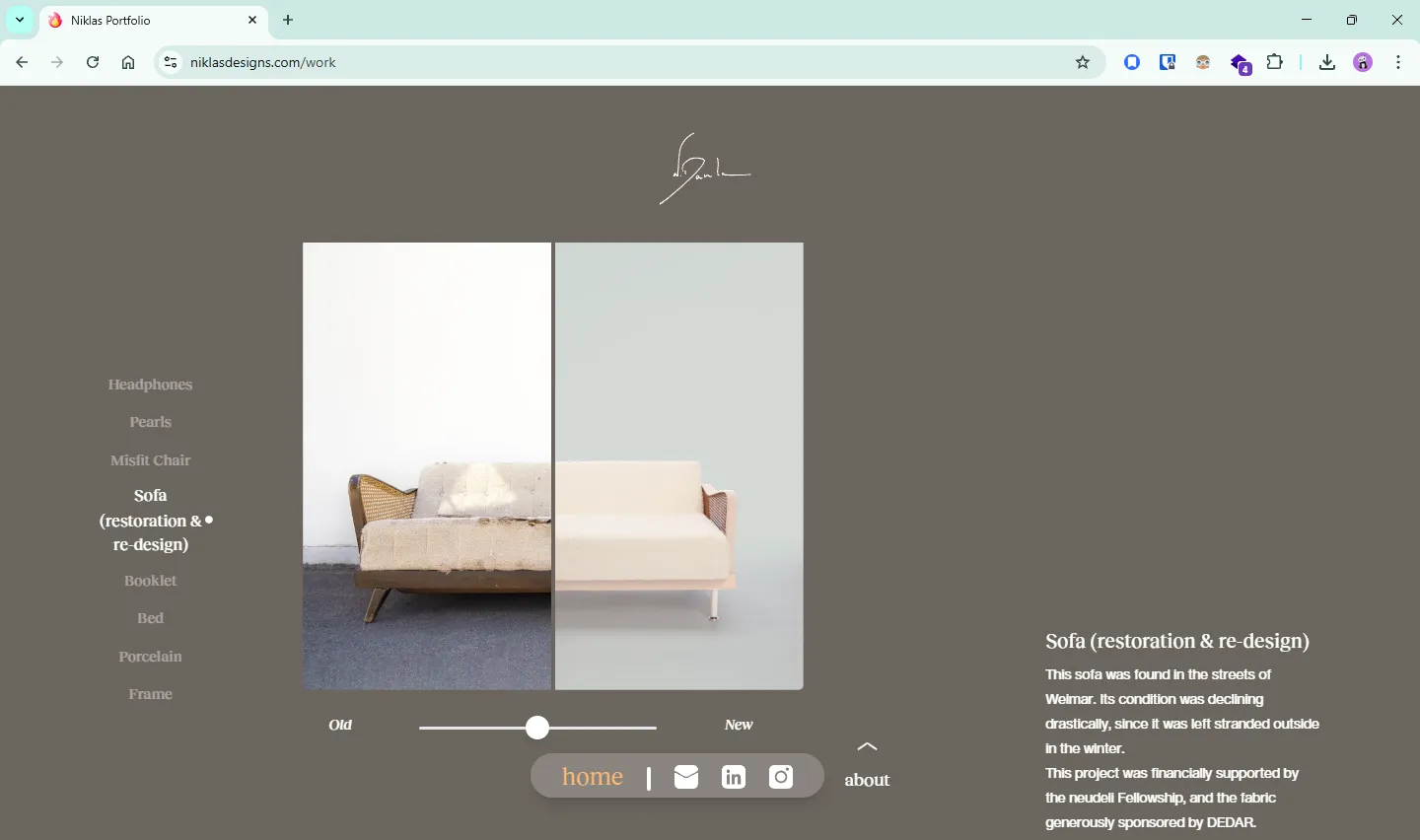The height and width of the screenshot is (840, 1420).
Task: Open browser downloads icon
Action: tap(1327, 62)
